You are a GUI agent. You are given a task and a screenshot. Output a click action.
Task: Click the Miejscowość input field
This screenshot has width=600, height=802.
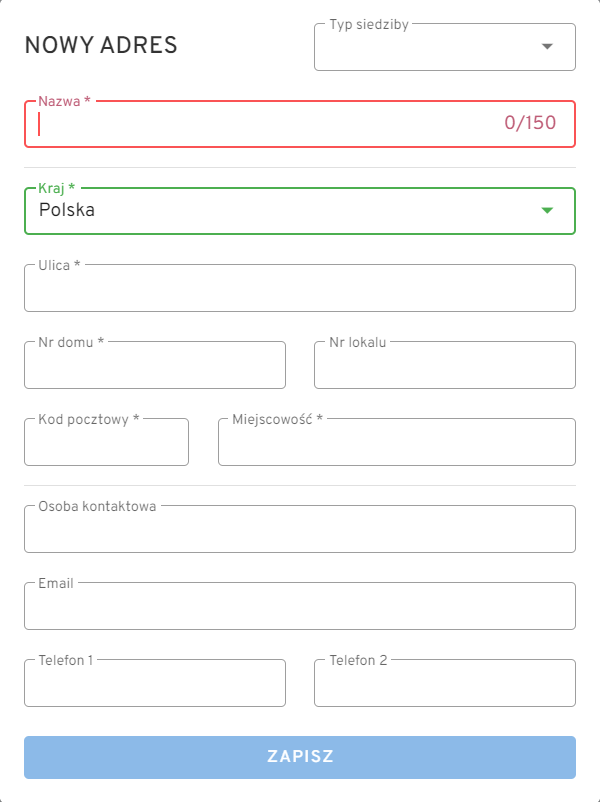[397, 443]
